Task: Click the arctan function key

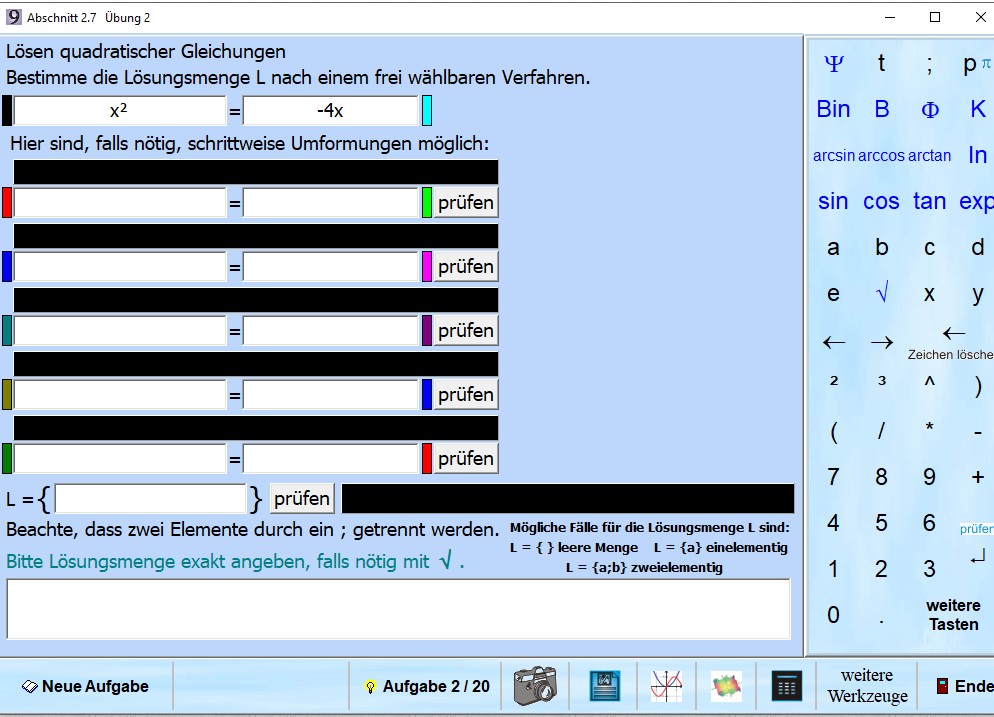Action: coord(929,155)
